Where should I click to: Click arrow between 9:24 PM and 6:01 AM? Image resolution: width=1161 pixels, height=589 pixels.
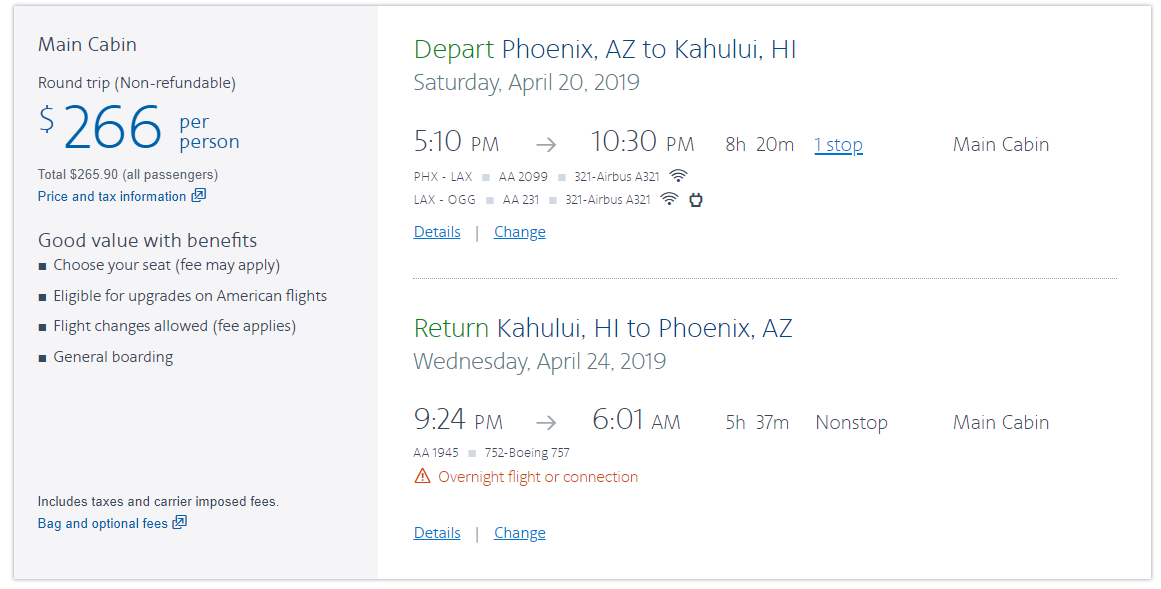[546, 422]
